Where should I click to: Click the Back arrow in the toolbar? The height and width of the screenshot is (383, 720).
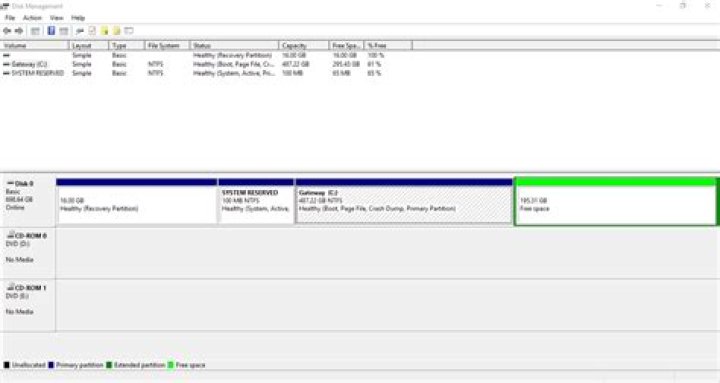click(x=7, y=31)
